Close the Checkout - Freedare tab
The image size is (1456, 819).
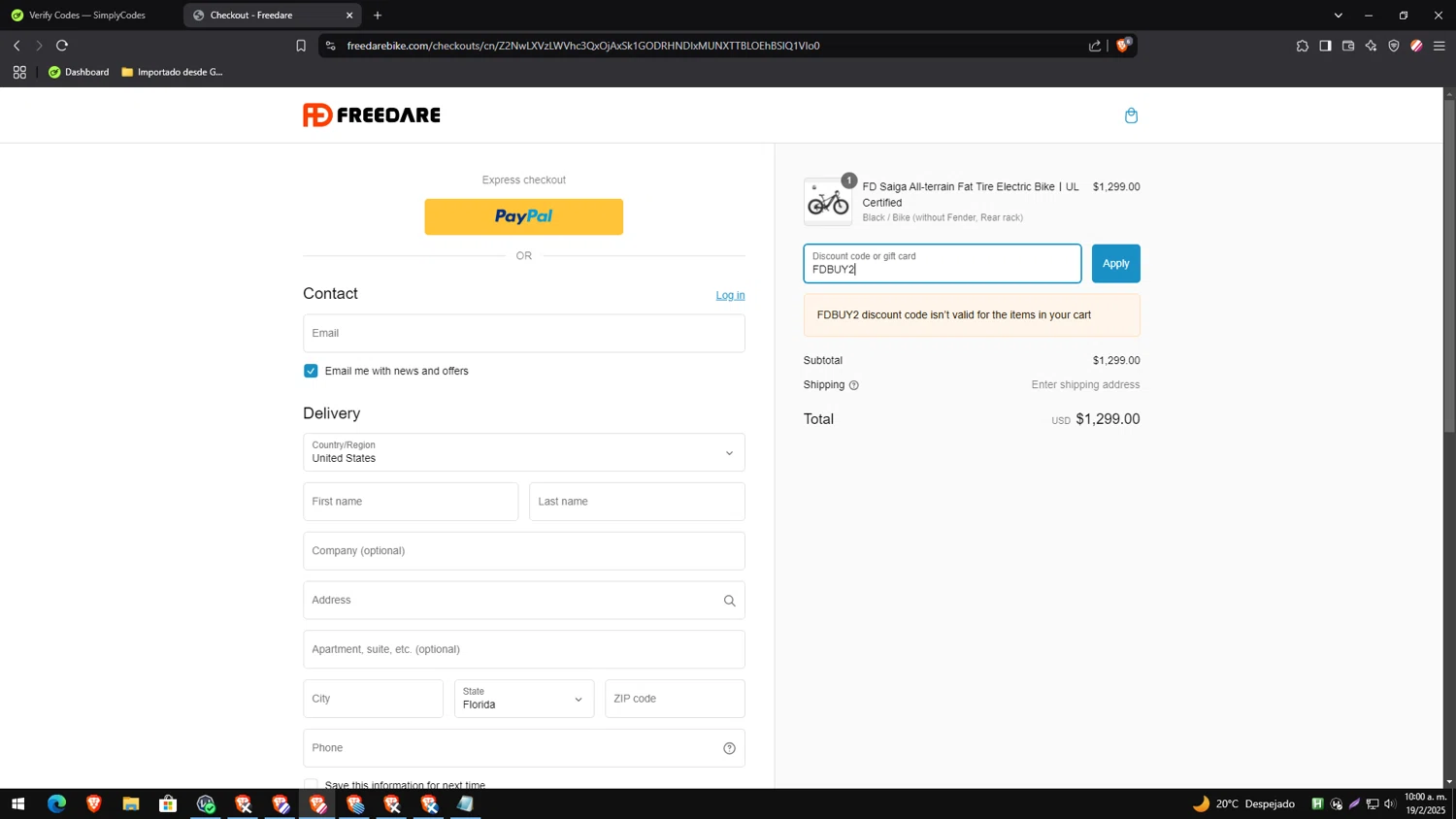pos(349,16)
